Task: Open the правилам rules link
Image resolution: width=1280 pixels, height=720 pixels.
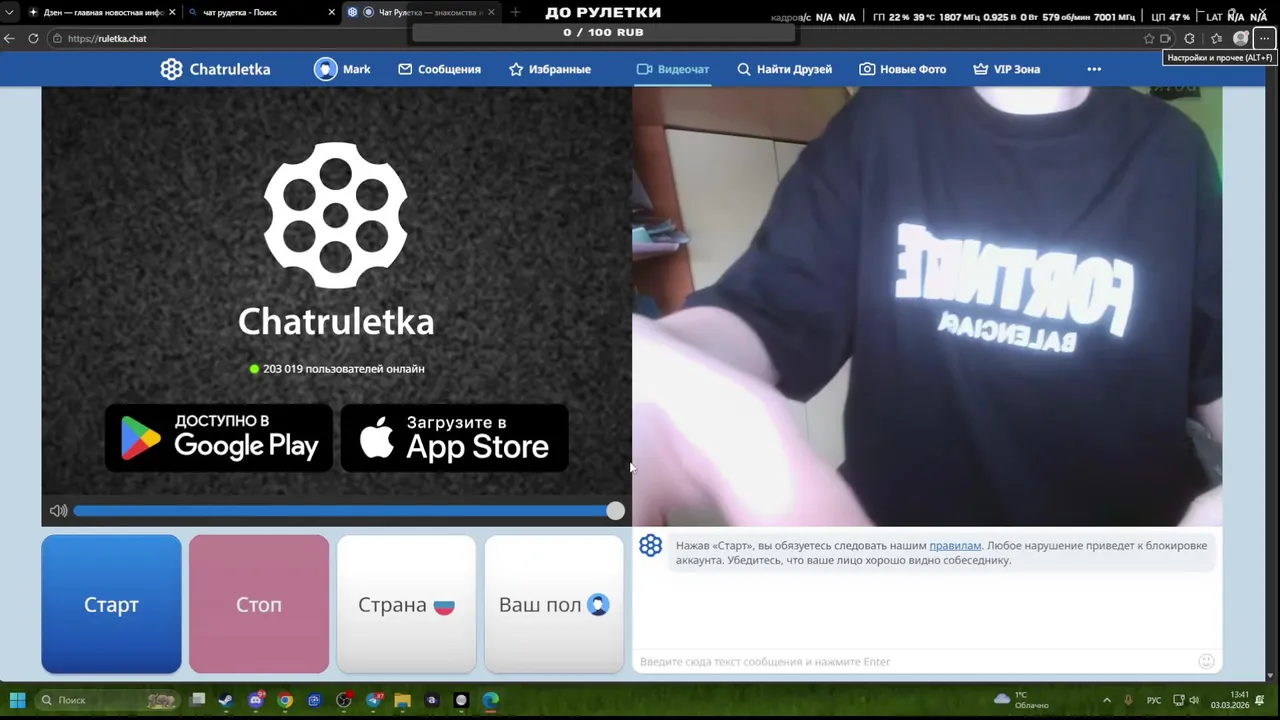Action: (x=955, y=545)
